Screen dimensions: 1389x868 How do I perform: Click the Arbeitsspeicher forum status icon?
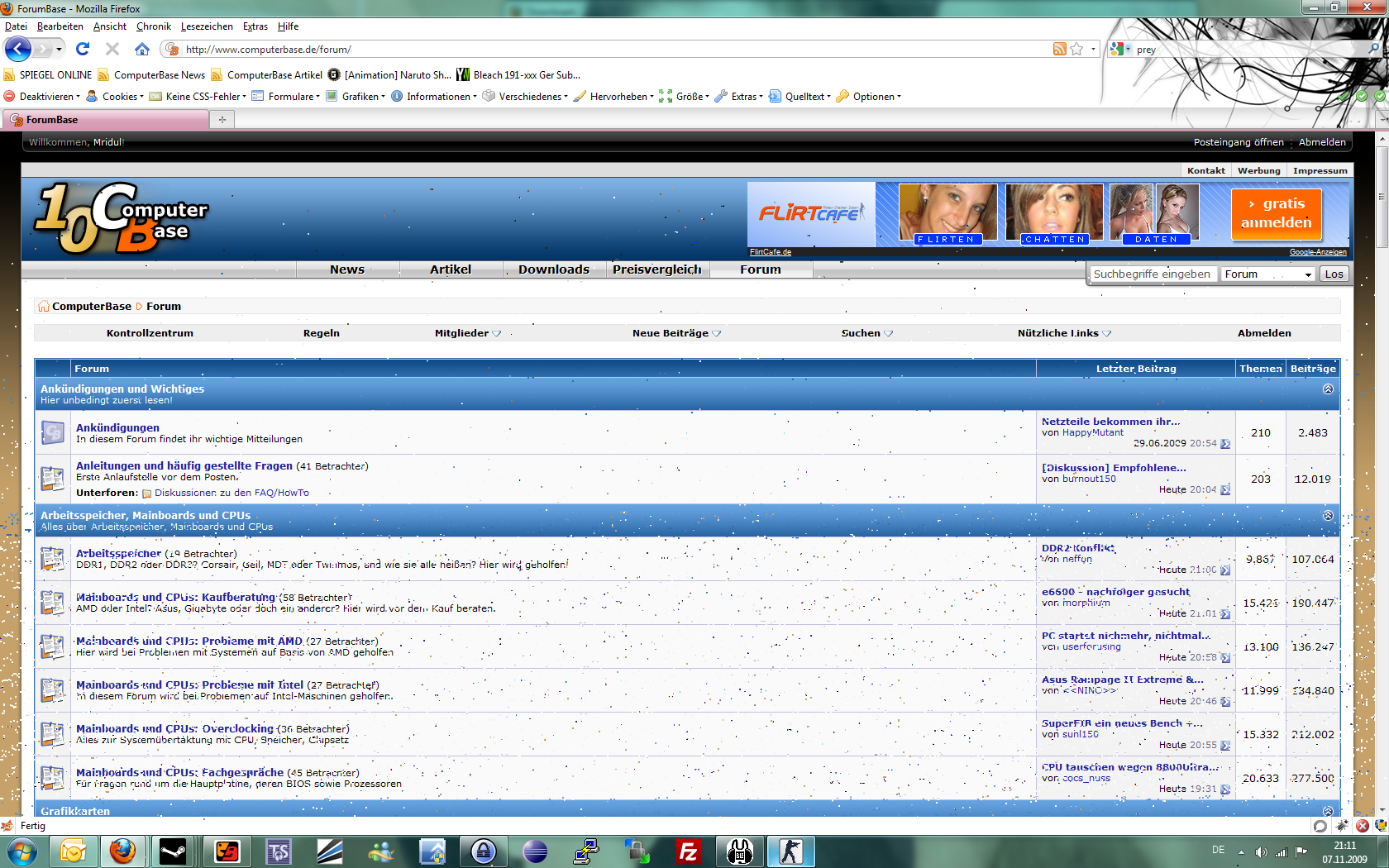click(52, 559)
